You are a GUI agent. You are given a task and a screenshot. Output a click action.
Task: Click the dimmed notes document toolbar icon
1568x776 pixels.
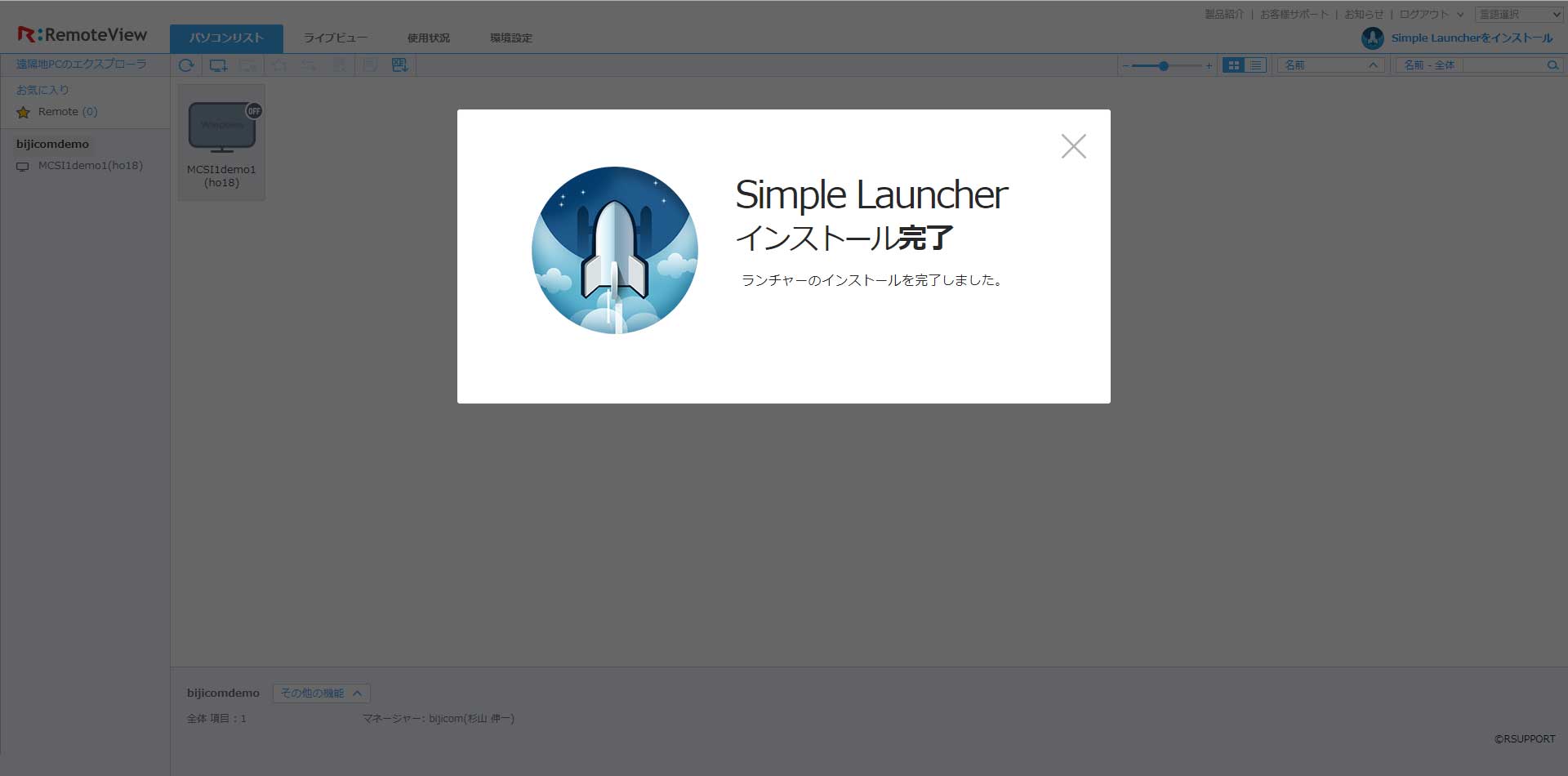[x=370, y=65]
